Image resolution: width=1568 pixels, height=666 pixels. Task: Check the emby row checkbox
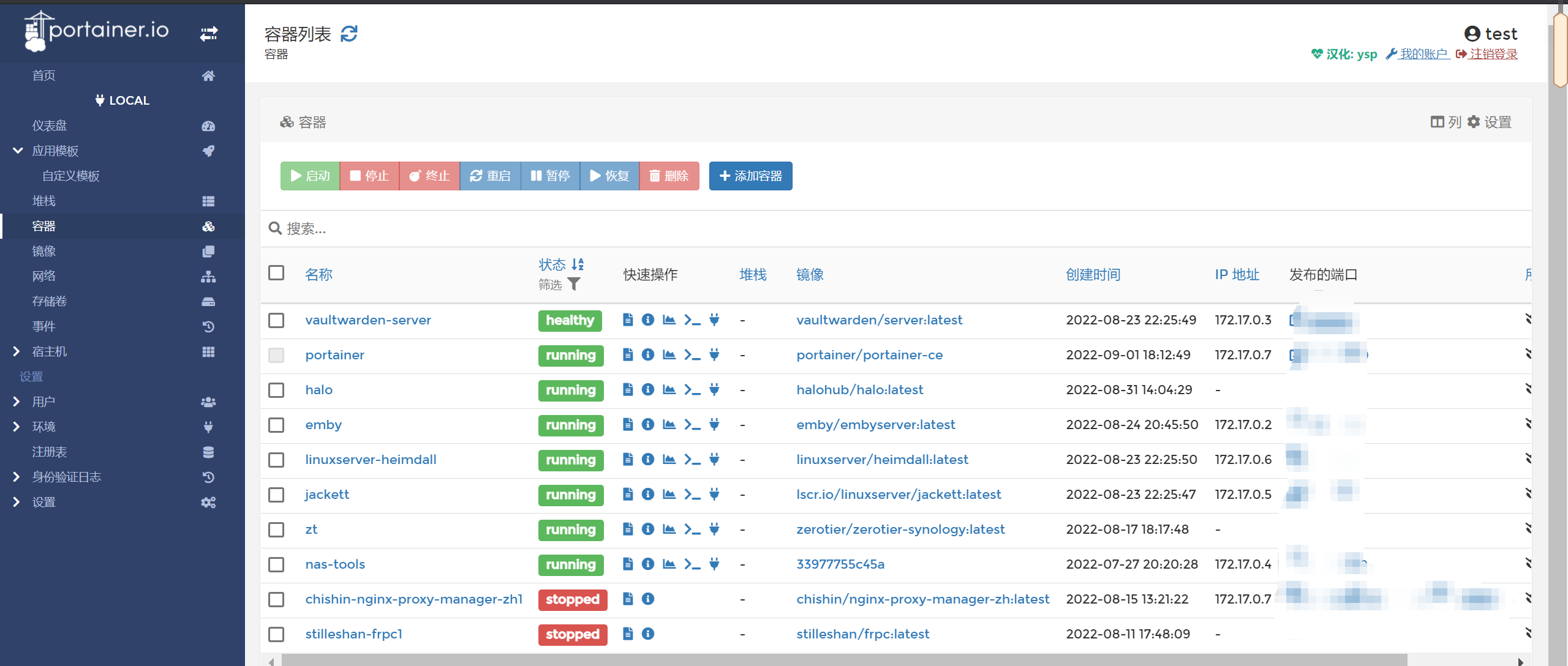[276, 425]
